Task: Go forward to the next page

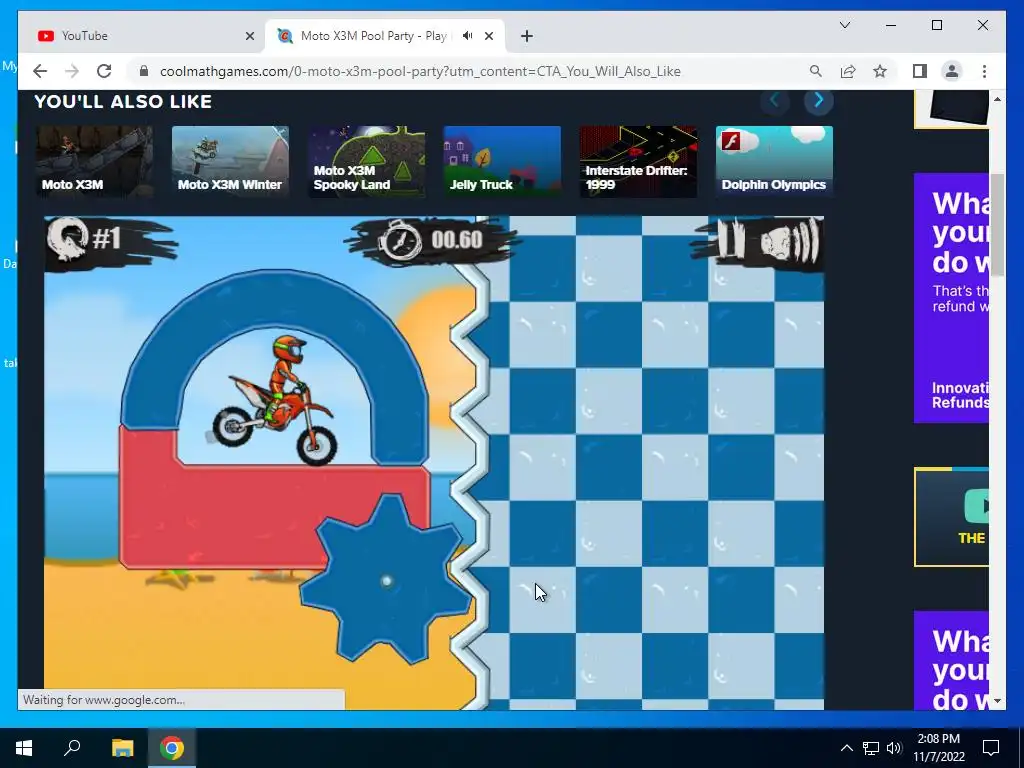Action: (72, 71)
